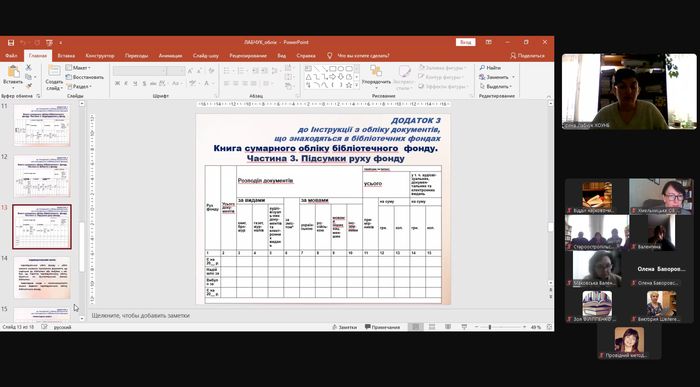Click the Поделиться share button
700x387 pixels.
[x=527, y=56]
